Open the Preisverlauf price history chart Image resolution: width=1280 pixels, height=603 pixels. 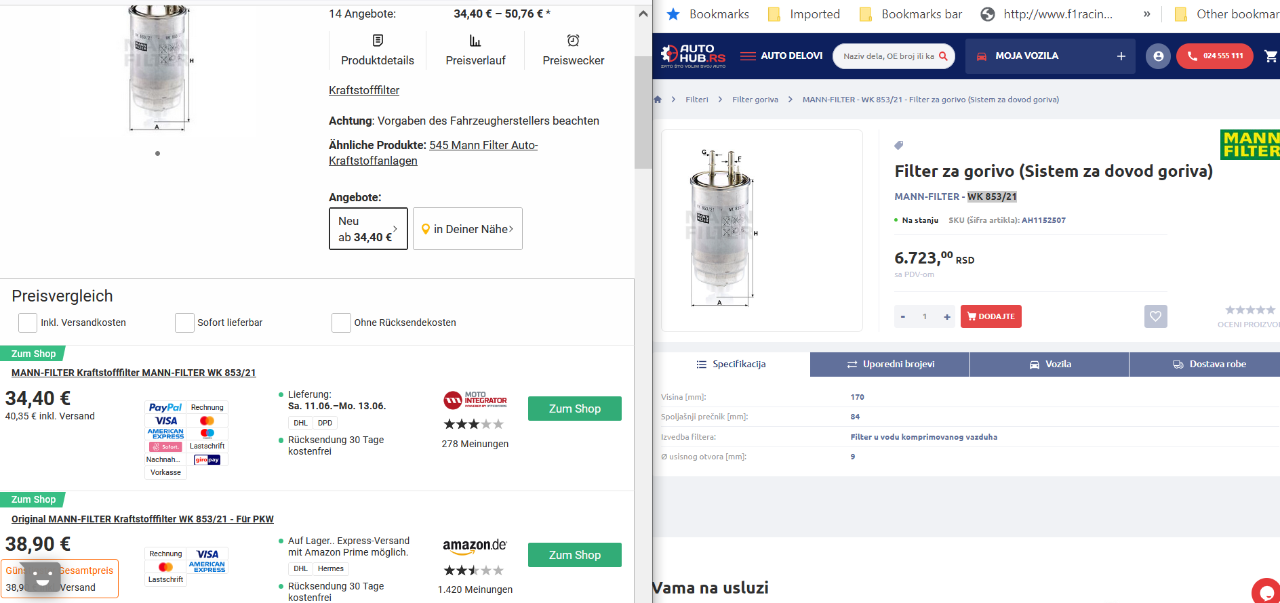(475, 49)
